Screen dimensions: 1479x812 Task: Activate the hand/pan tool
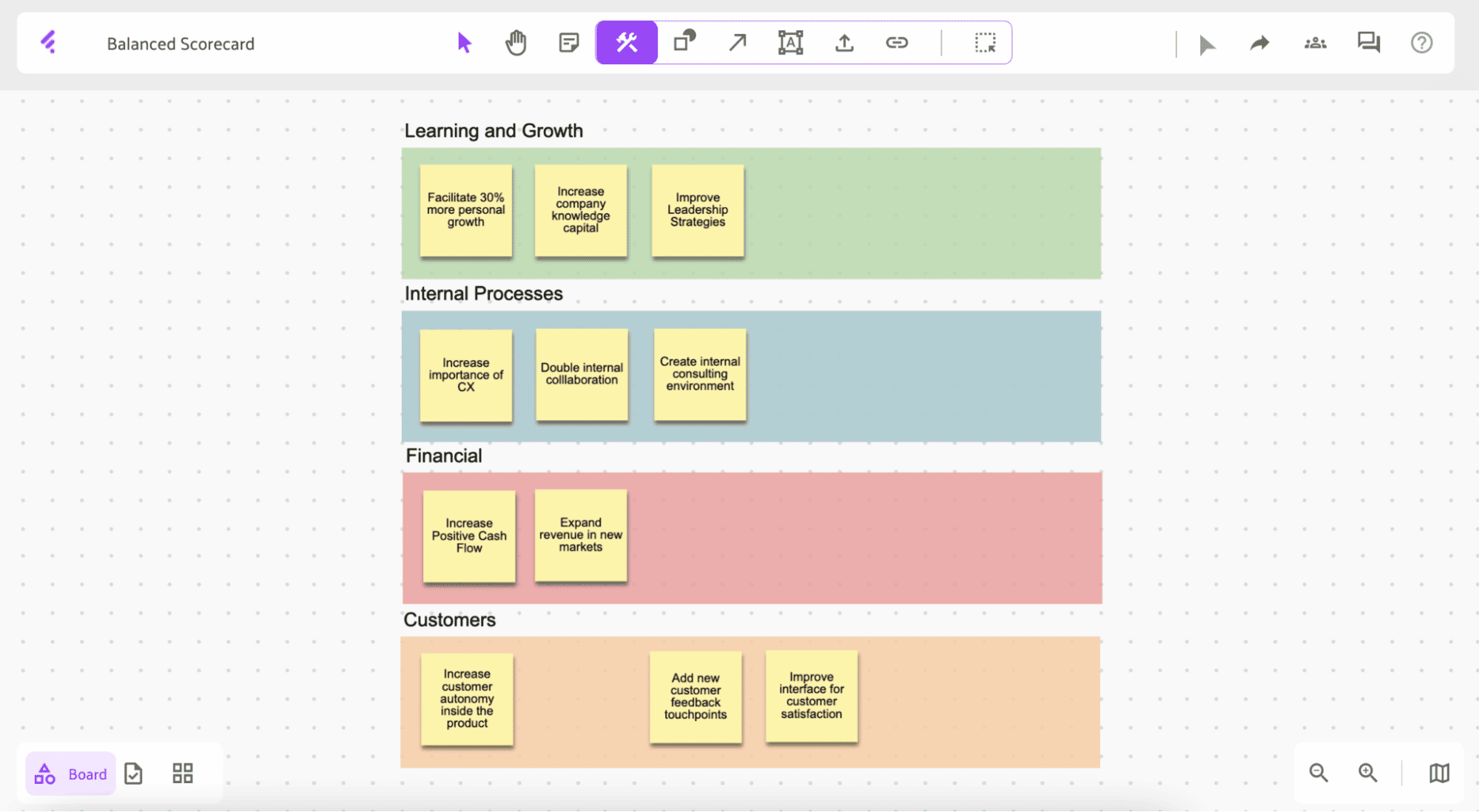click(x=516, y=42)
